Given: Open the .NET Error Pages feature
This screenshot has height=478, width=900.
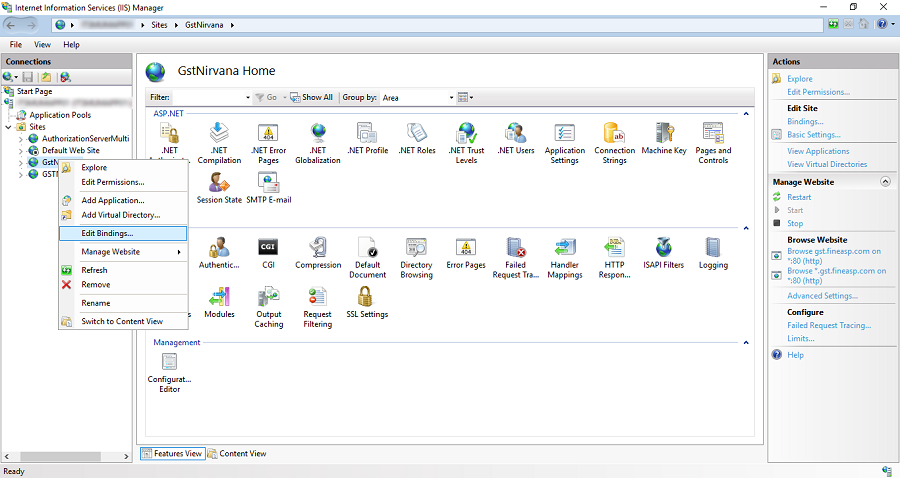Looking at the screenshot, I should 268,143.
